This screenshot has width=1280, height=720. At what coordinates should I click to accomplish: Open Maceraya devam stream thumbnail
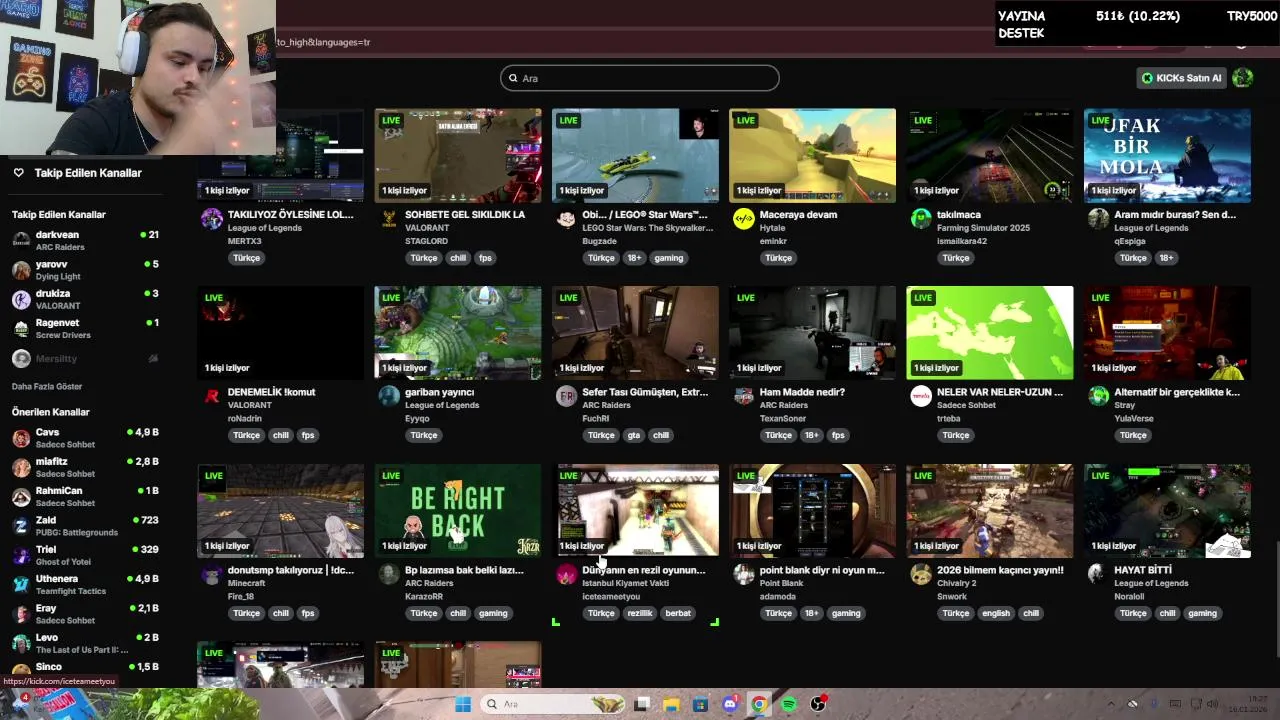pyautogui.click(x=812, y=155)
